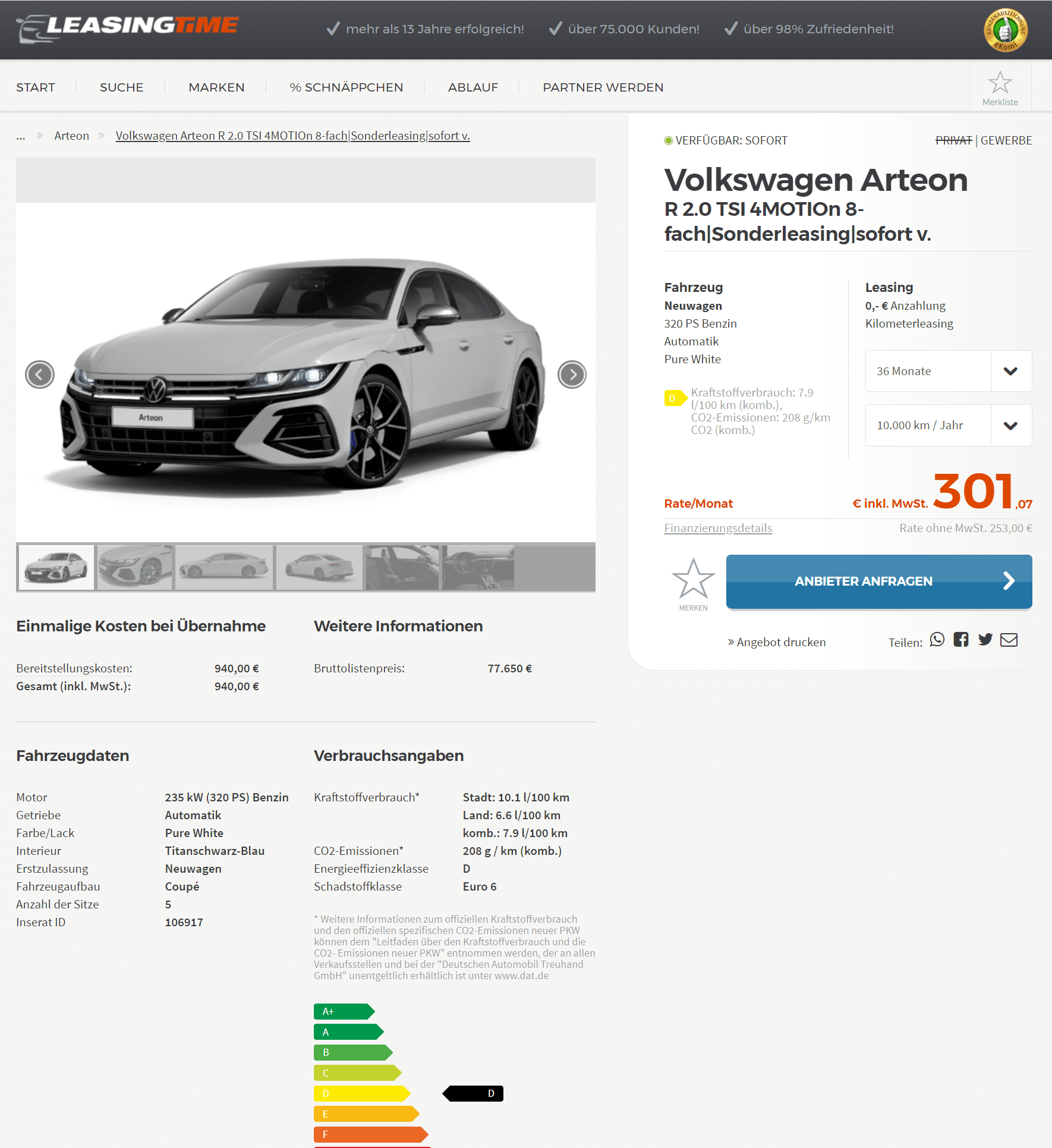Open the eKomi customer award badge
1052x1148 pixels.
[x=1006, y=30]
